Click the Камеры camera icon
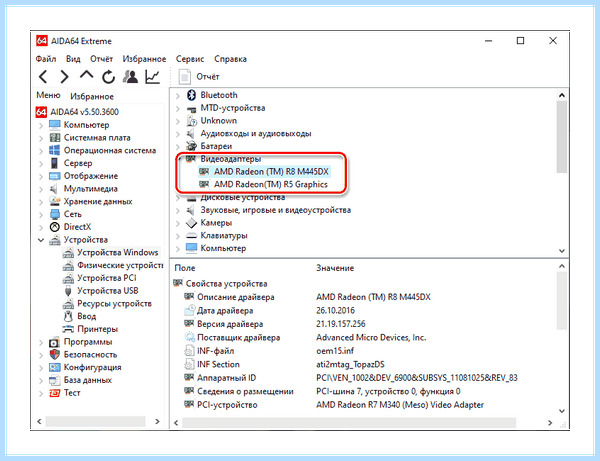Image resolution: width=600 pixels, height=461 pixels. point(191,223)
